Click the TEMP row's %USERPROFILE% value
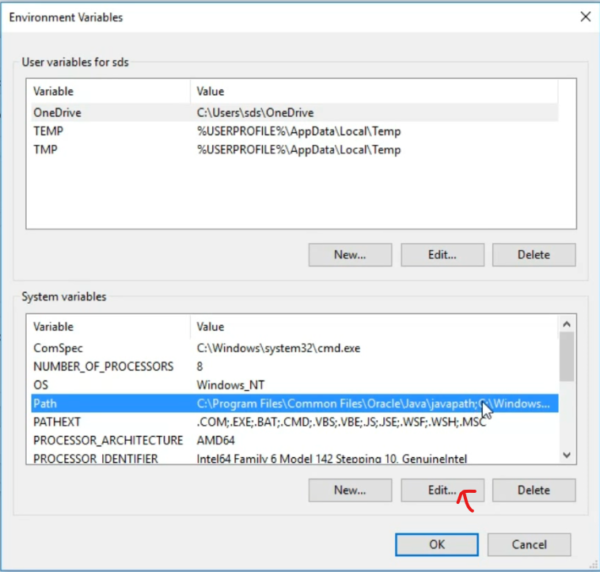Viewport: 600px width, 572px height. (299, 131)
